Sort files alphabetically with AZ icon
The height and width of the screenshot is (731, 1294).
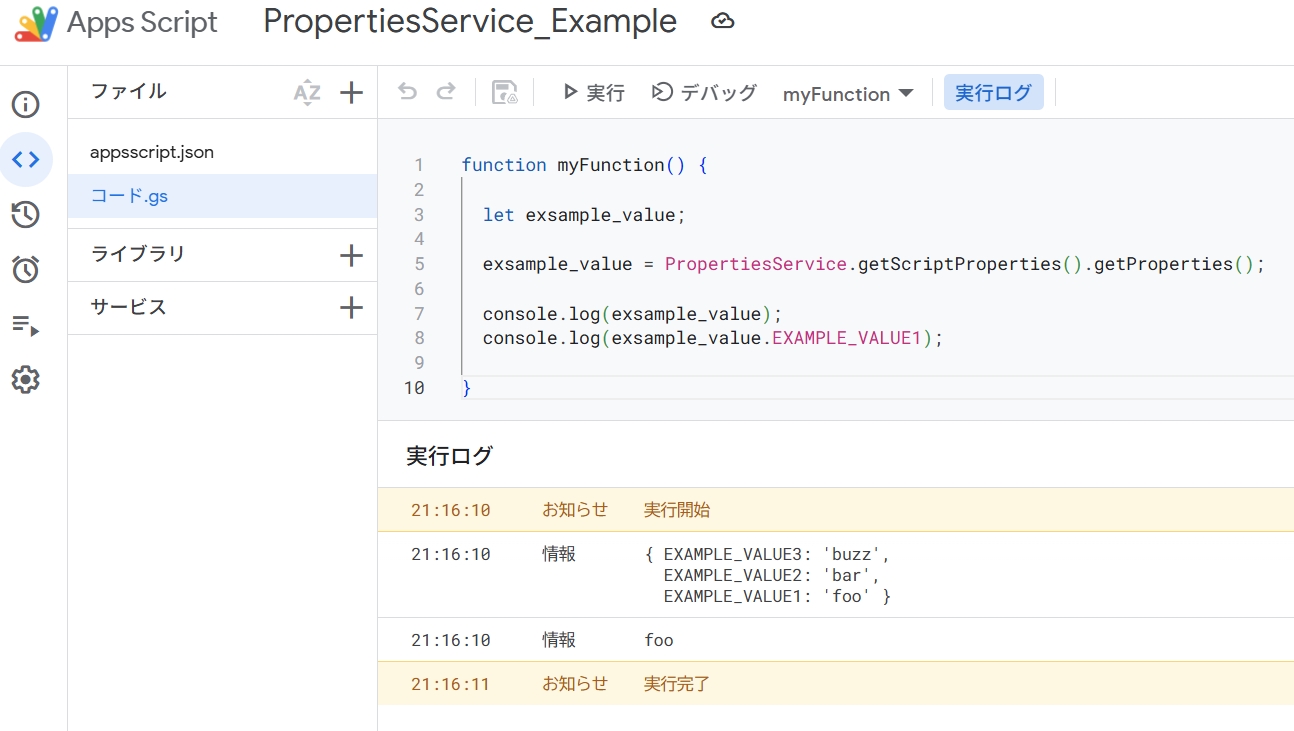tap(307, 93)
